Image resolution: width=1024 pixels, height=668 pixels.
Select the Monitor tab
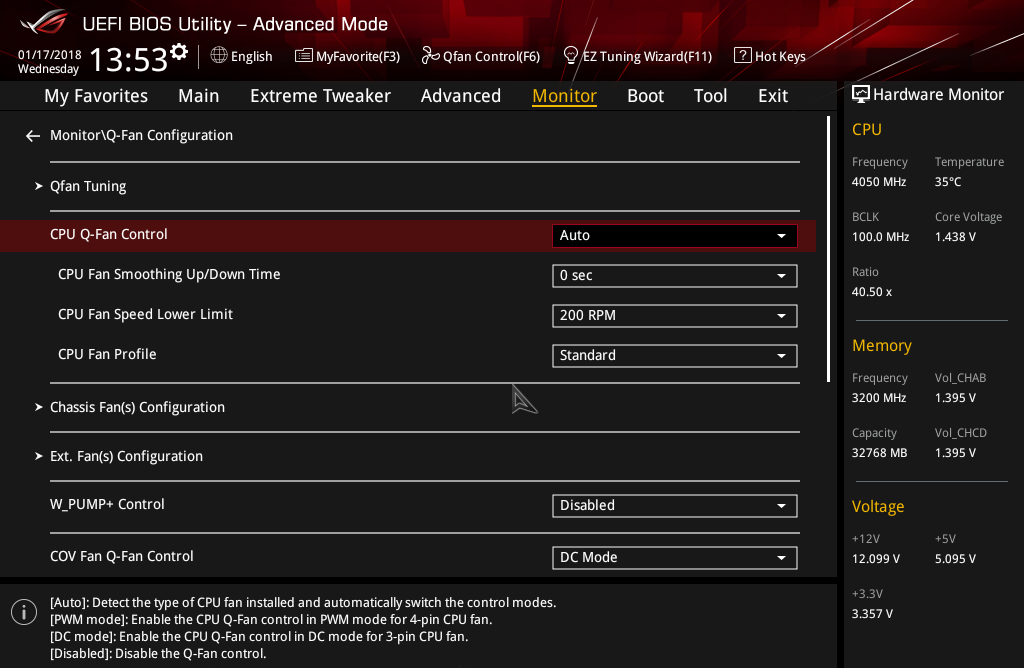[564, 96]
